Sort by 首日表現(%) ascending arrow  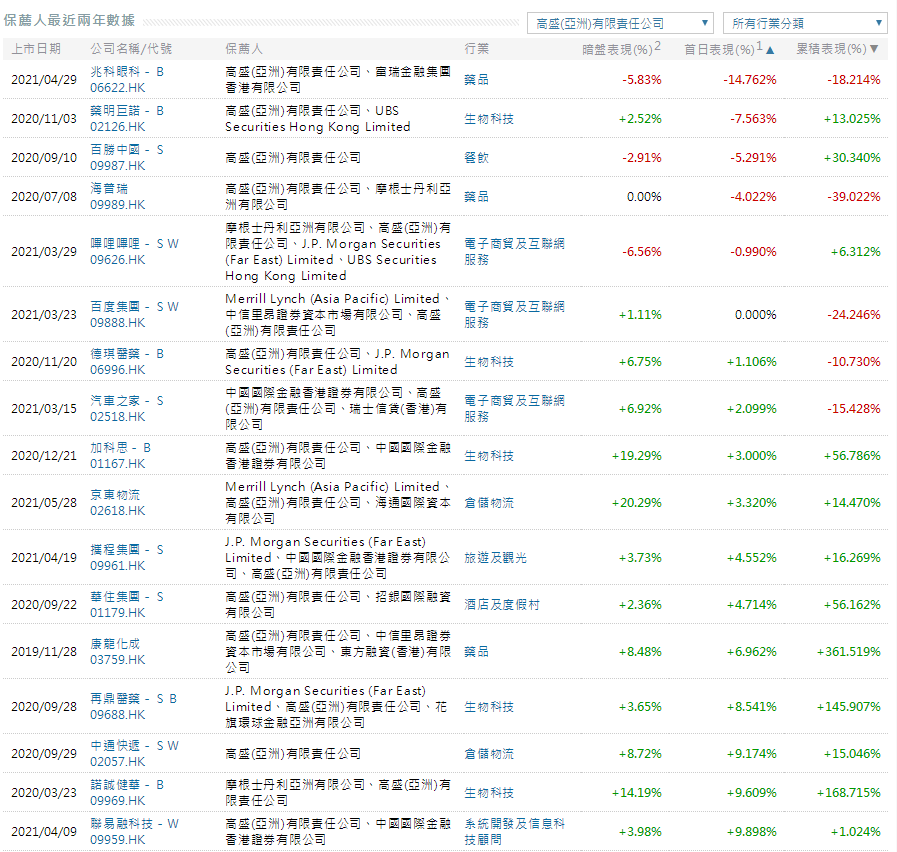pyautogui.click(x=770, y=50)
